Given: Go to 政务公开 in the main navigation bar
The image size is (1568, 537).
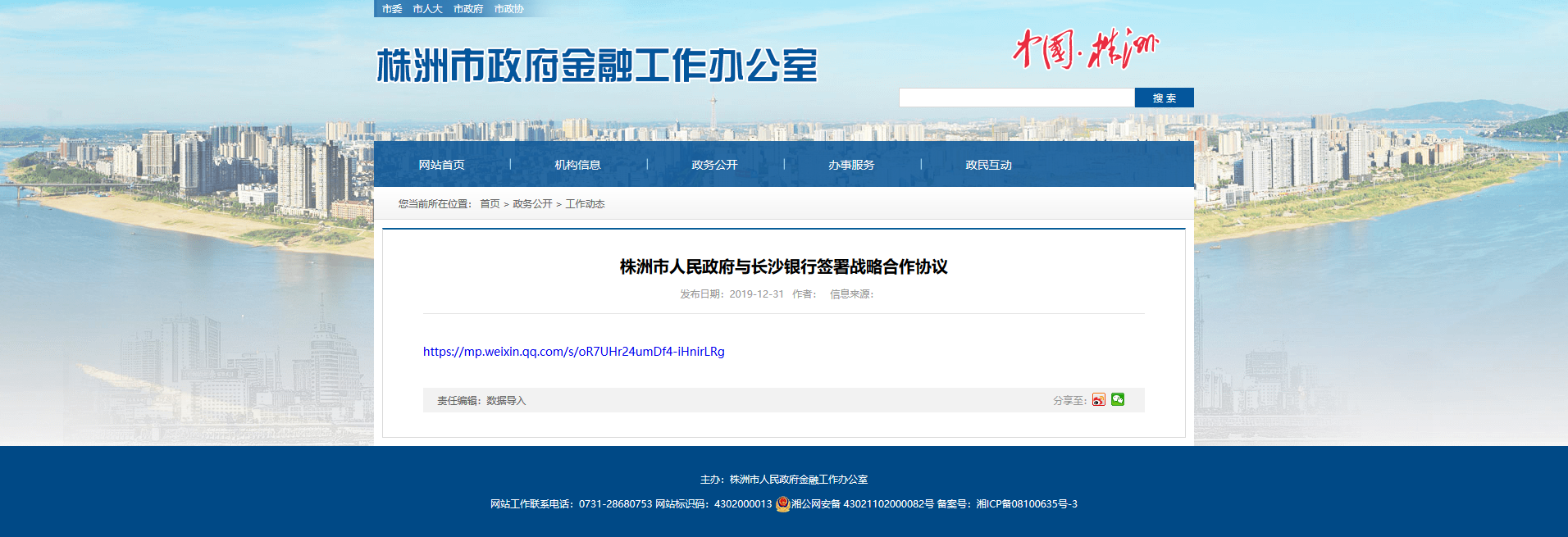Looking at the screenshot, I should point(714,165).
